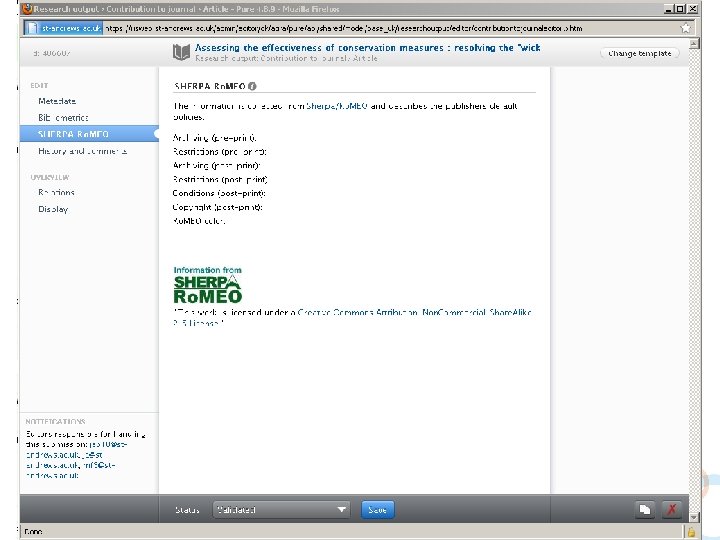This screenshot has width=720, height=540.
Task: Click the red X delete icon
Action: [672, 510]
